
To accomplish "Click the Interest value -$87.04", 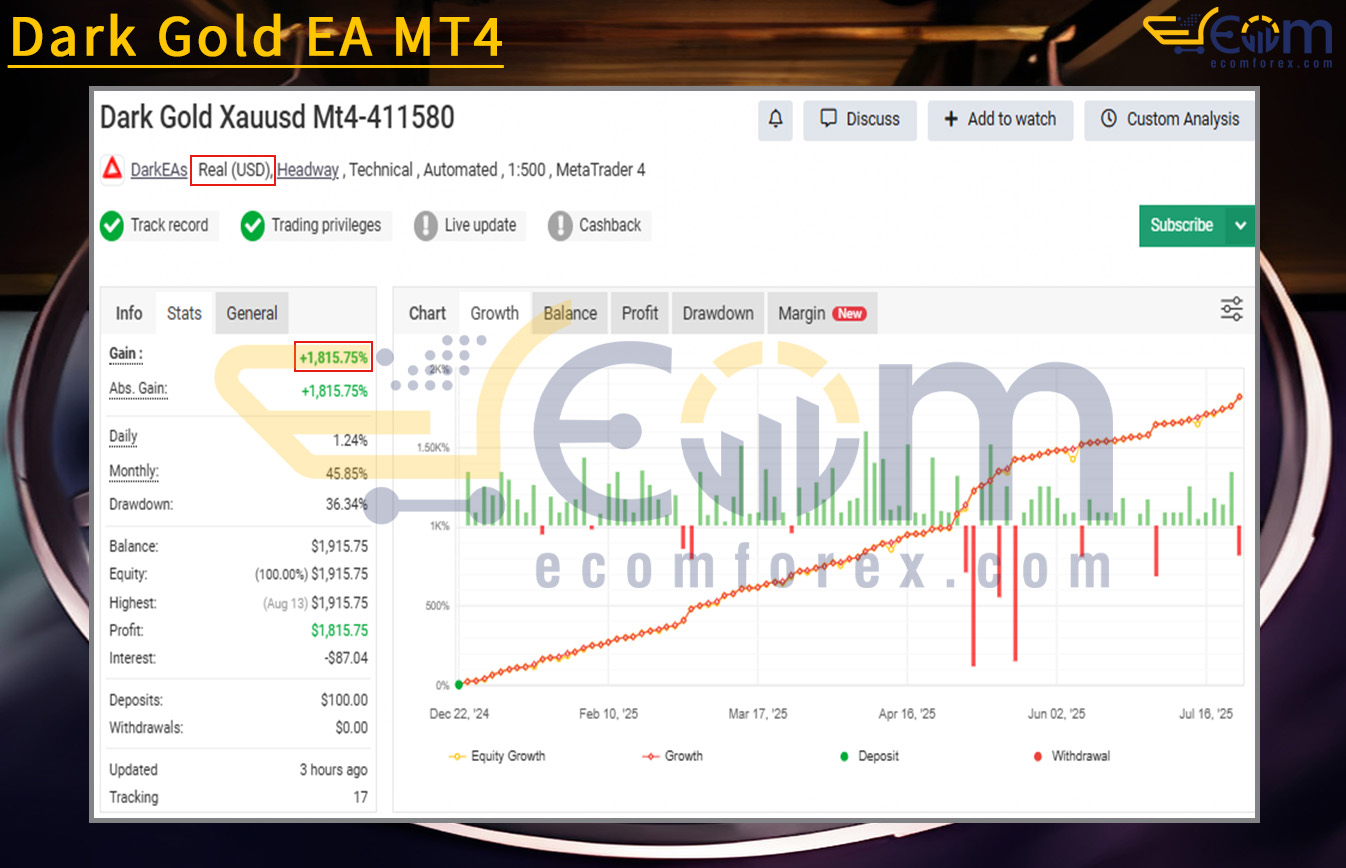I will pyautogui.click(x=346, y=659).
